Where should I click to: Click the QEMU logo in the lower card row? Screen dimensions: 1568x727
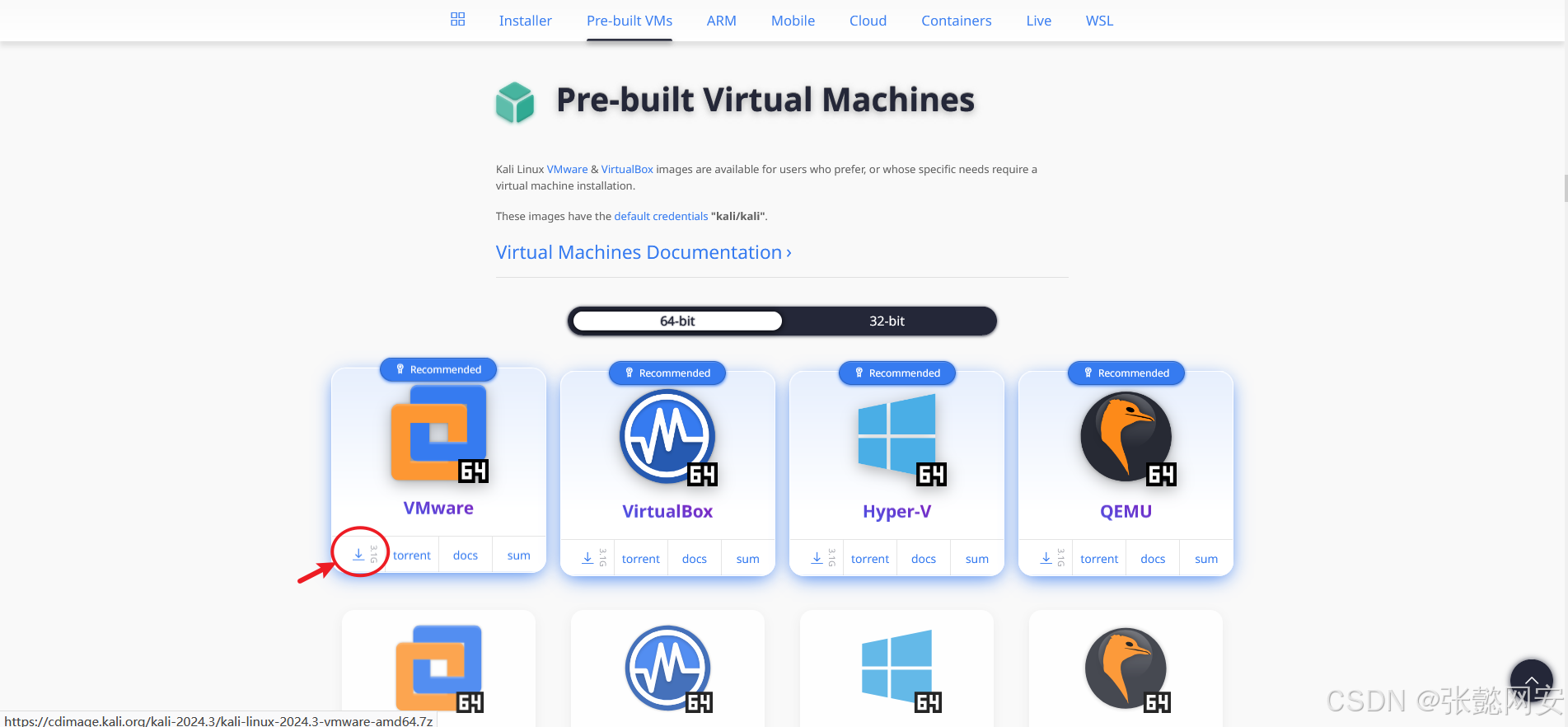pos(1126,668)
